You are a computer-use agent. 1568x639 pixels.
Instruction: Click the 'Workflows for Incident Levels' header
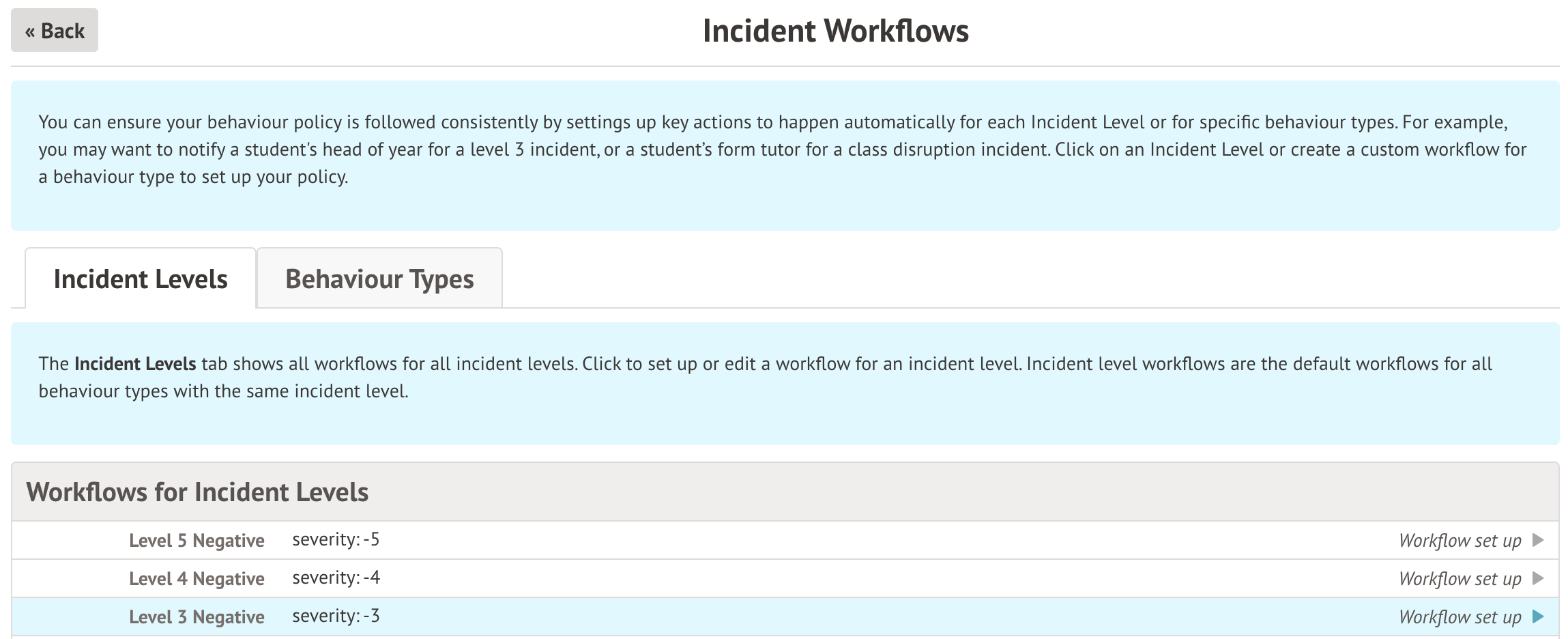point(197,492)
